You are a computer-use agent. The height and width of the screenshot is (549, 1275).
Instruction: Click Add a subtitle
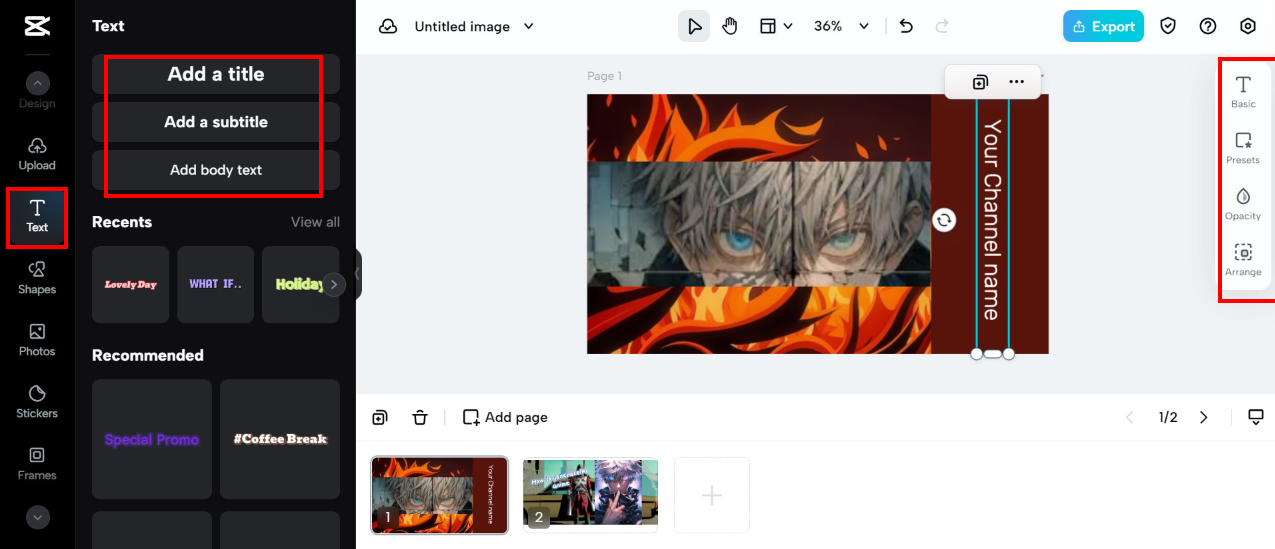click(x=216, y=122)
